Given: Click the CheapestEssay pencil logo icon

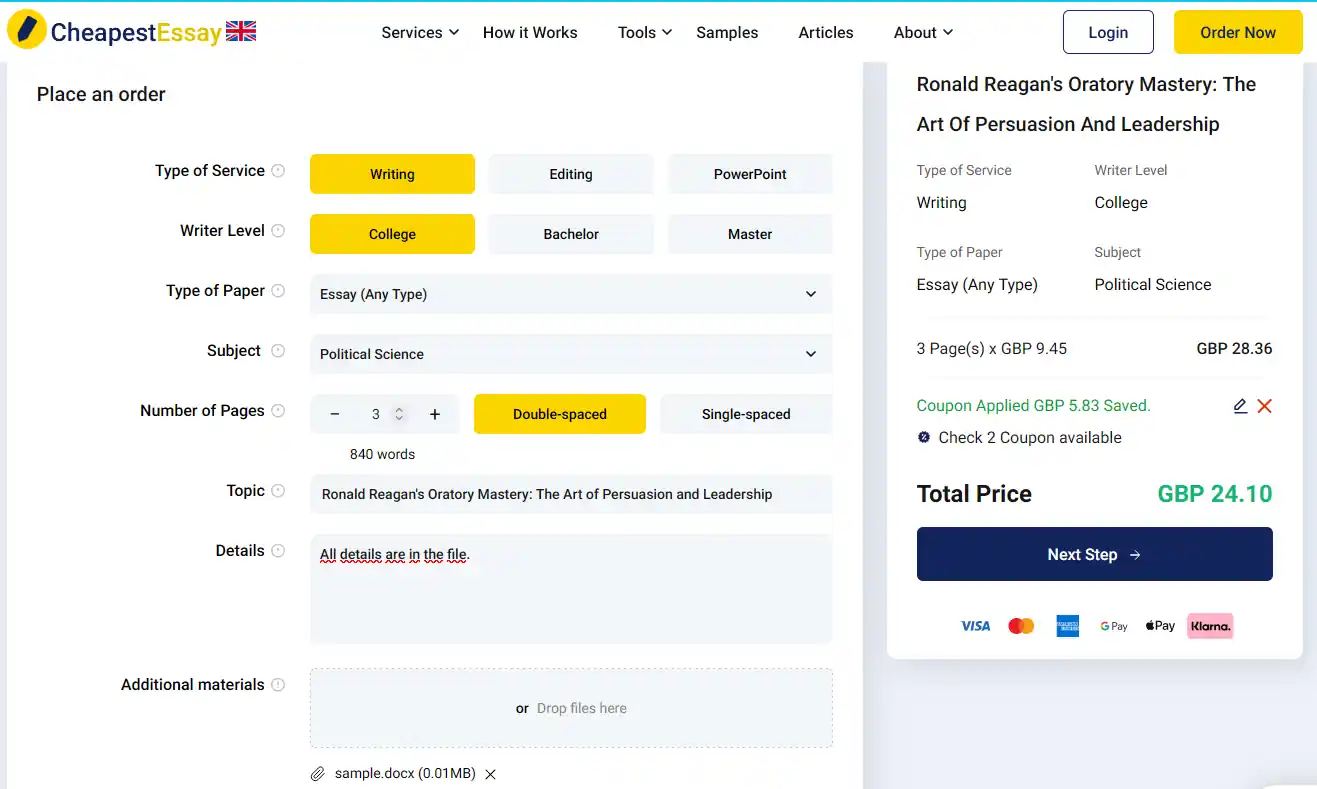Looking at the screenshot, I should tap(27, 30).
